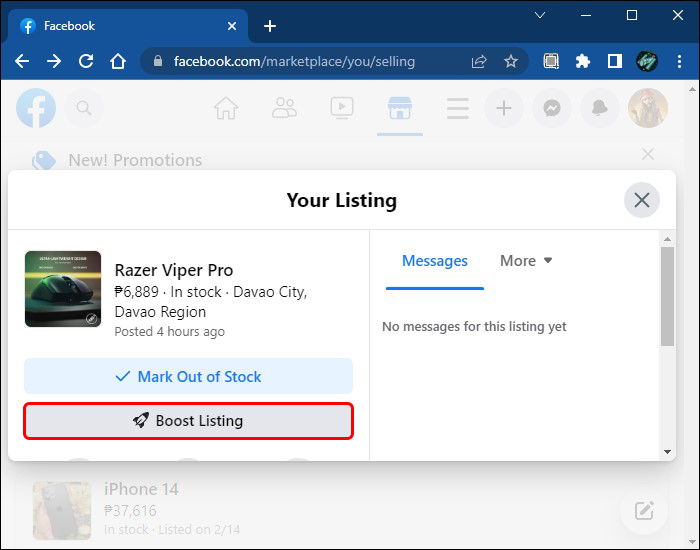This screenshot has height=550, width=700.
Task: Open Facebook Friends page
Action: click(x=284, y=108)
